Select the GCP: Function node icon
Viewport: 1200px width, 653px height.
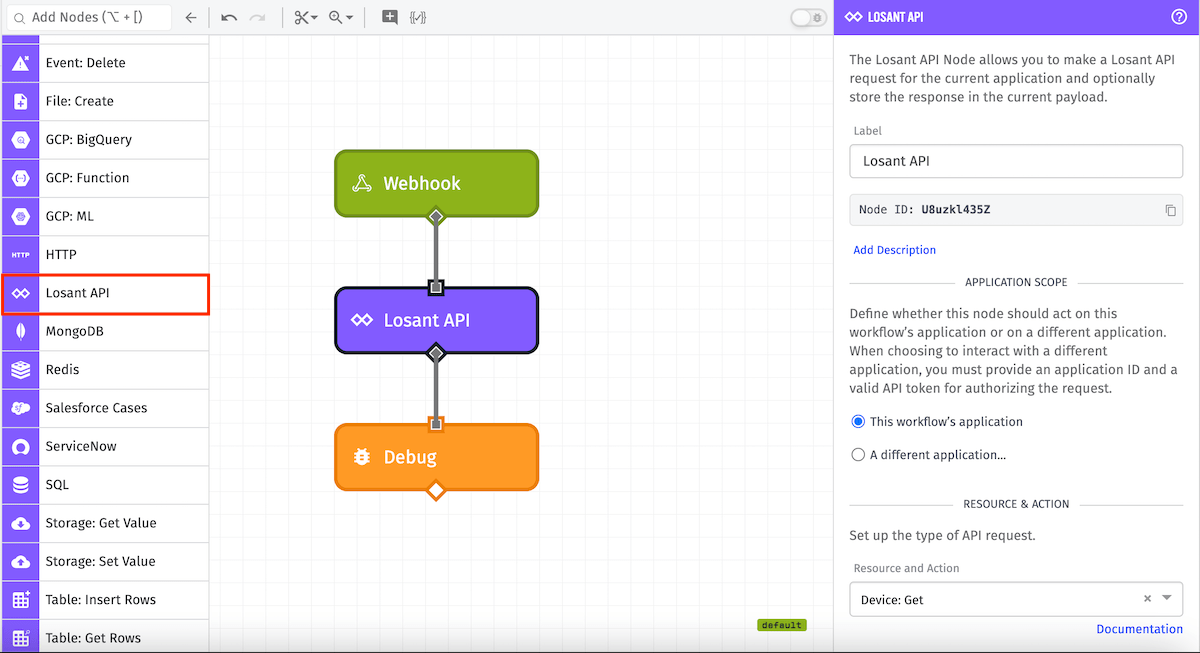(x=20, y=178)
